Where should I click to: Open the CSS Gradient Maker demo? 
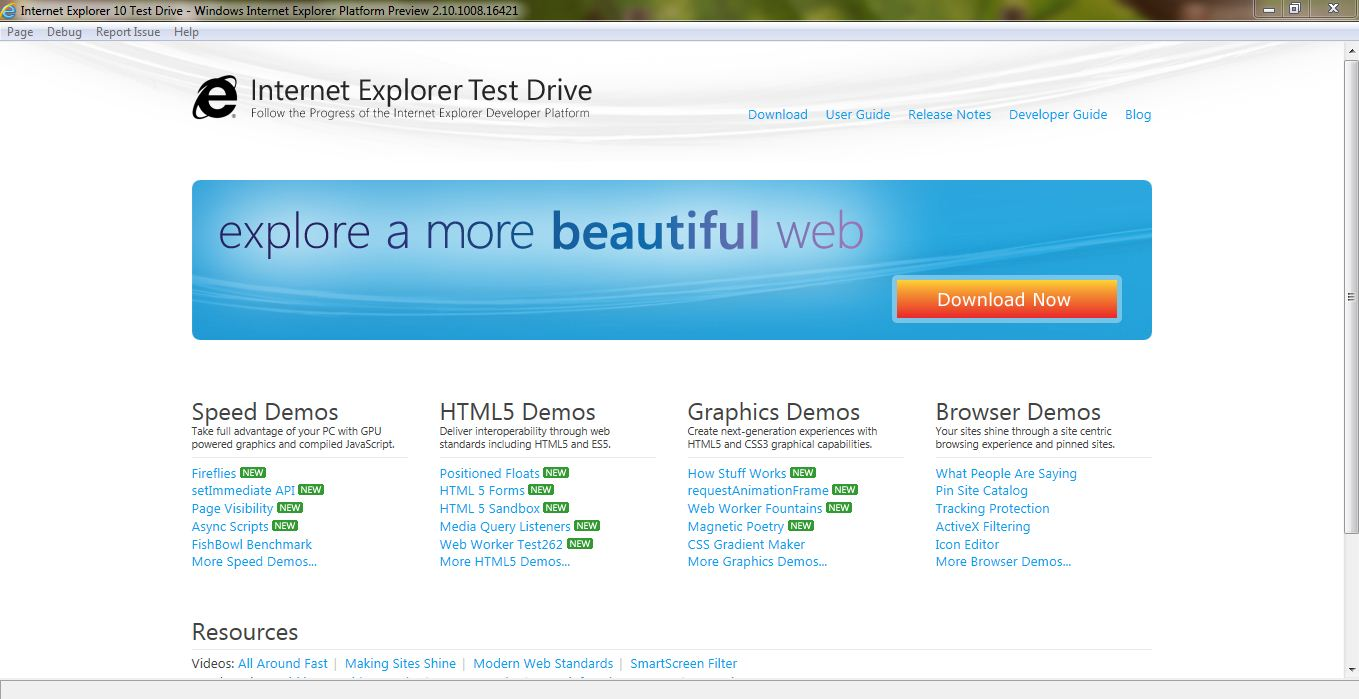coord(746,545)
